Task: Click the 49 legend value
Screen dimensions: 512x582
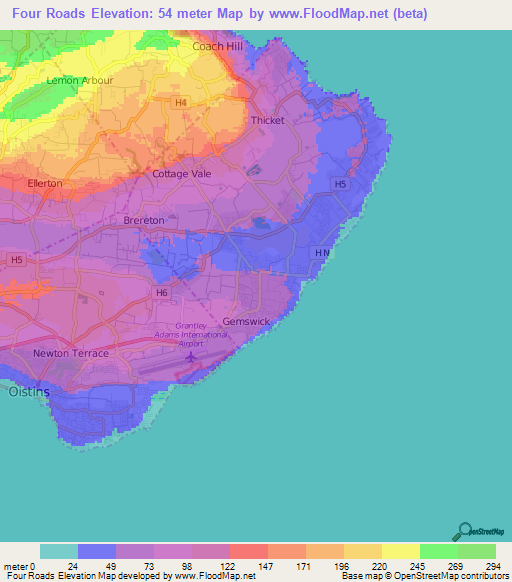Action: [x=111, y=567]
